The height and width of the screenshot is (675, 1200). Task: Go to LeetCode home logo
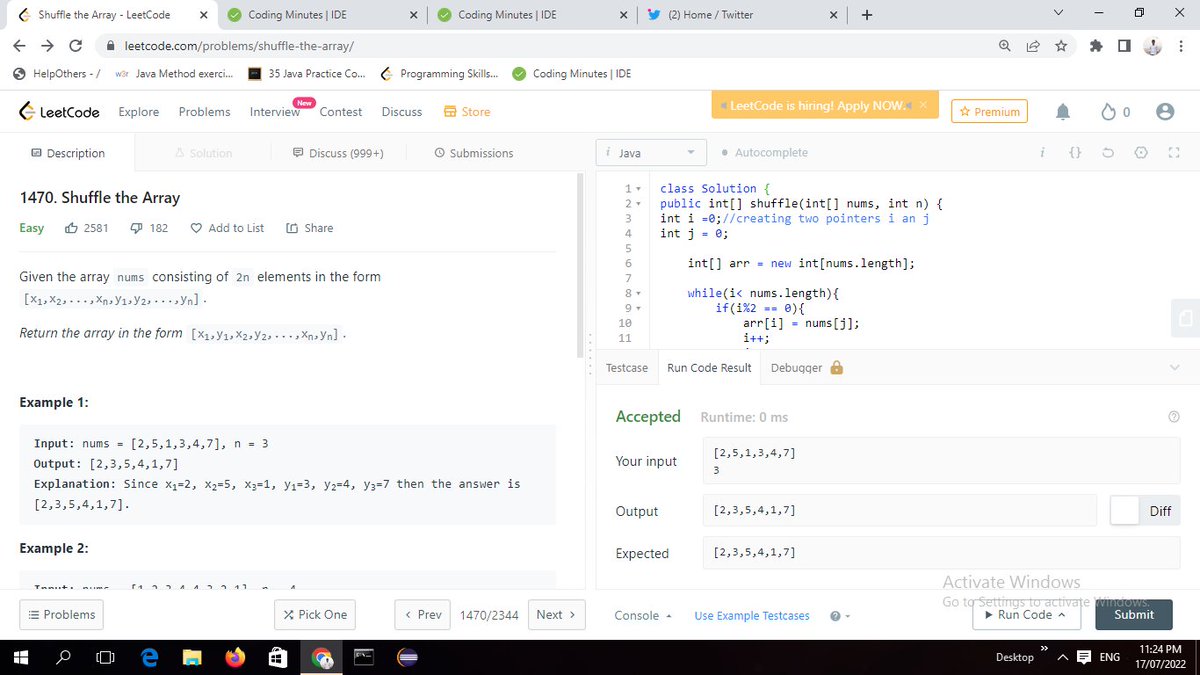[60, 112]
